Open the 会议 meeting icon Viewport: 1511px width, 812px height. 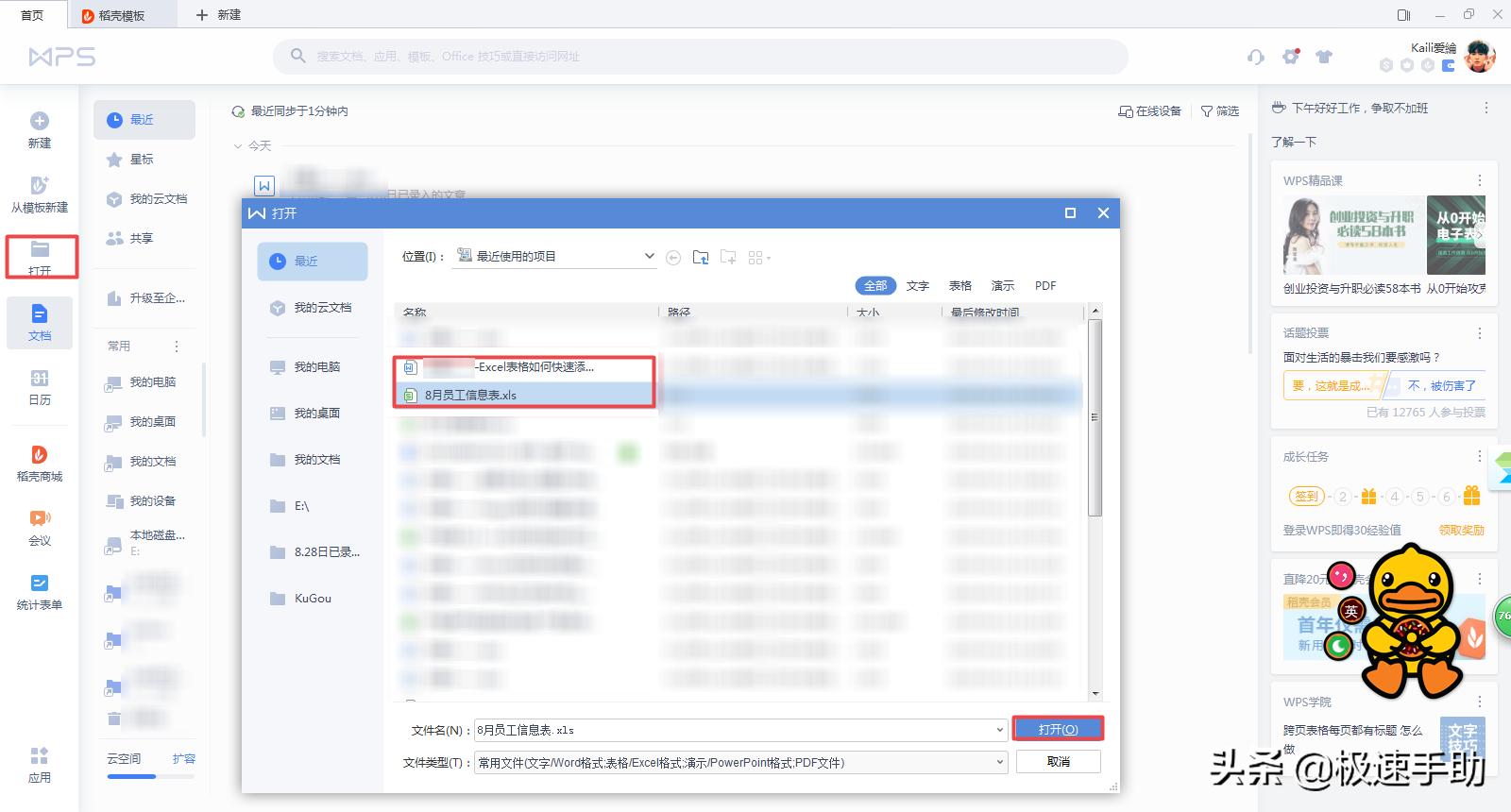[x=40, y=518]
